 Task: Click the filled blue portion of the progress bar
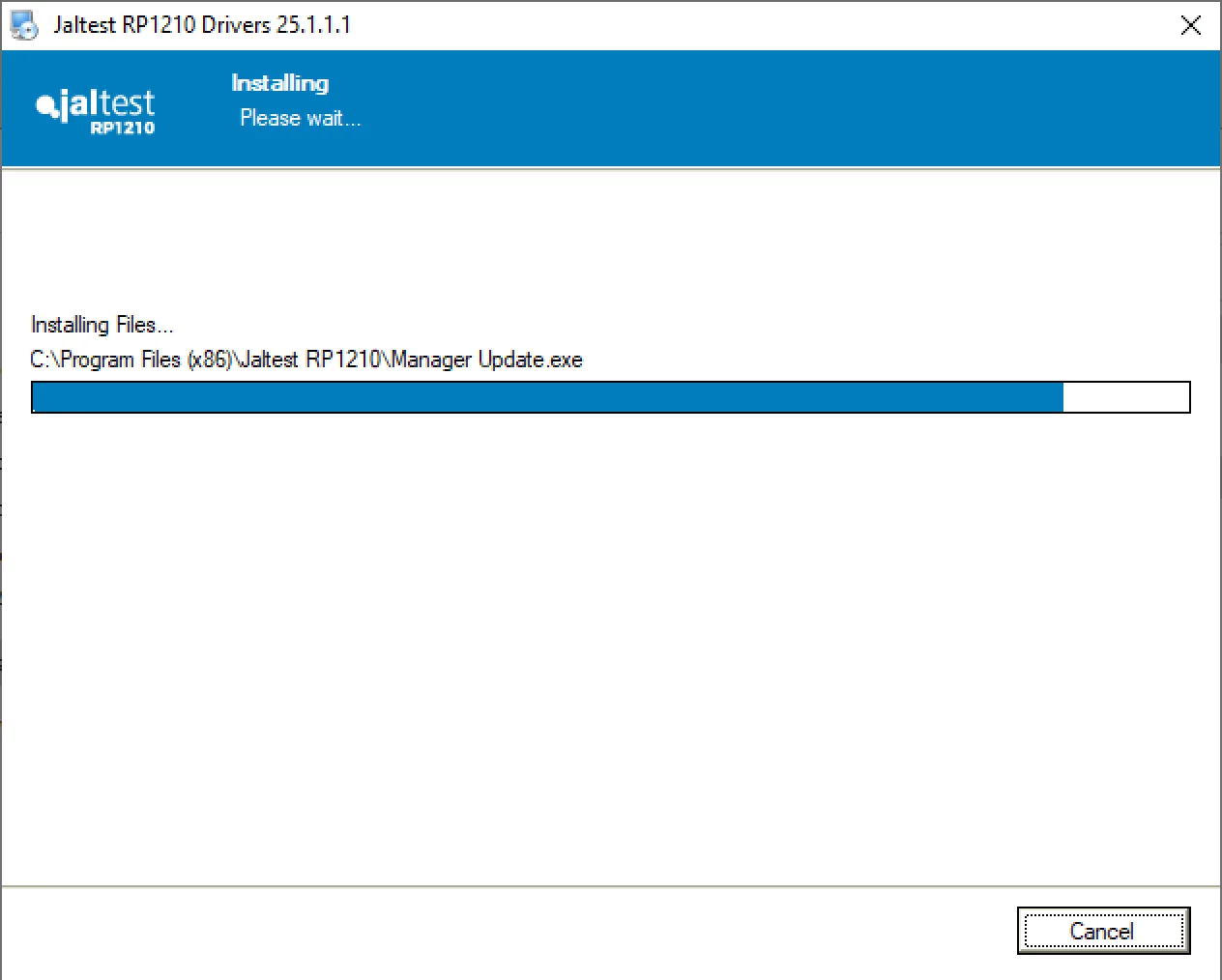point(541,396)
